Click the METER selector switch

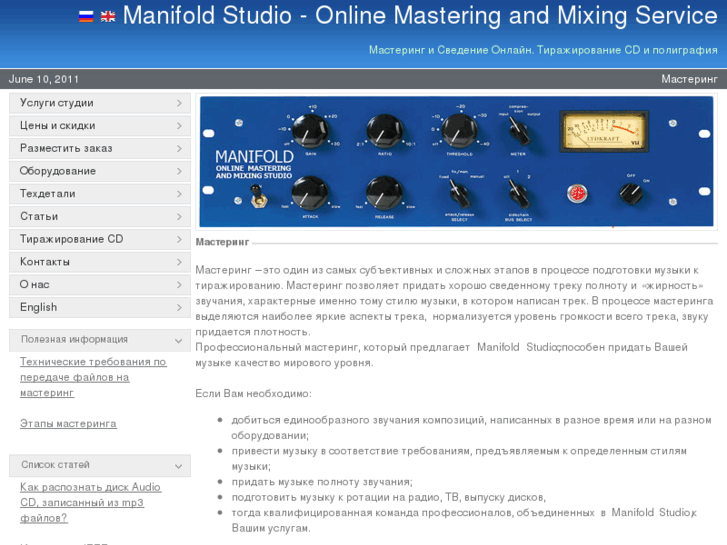518,130
